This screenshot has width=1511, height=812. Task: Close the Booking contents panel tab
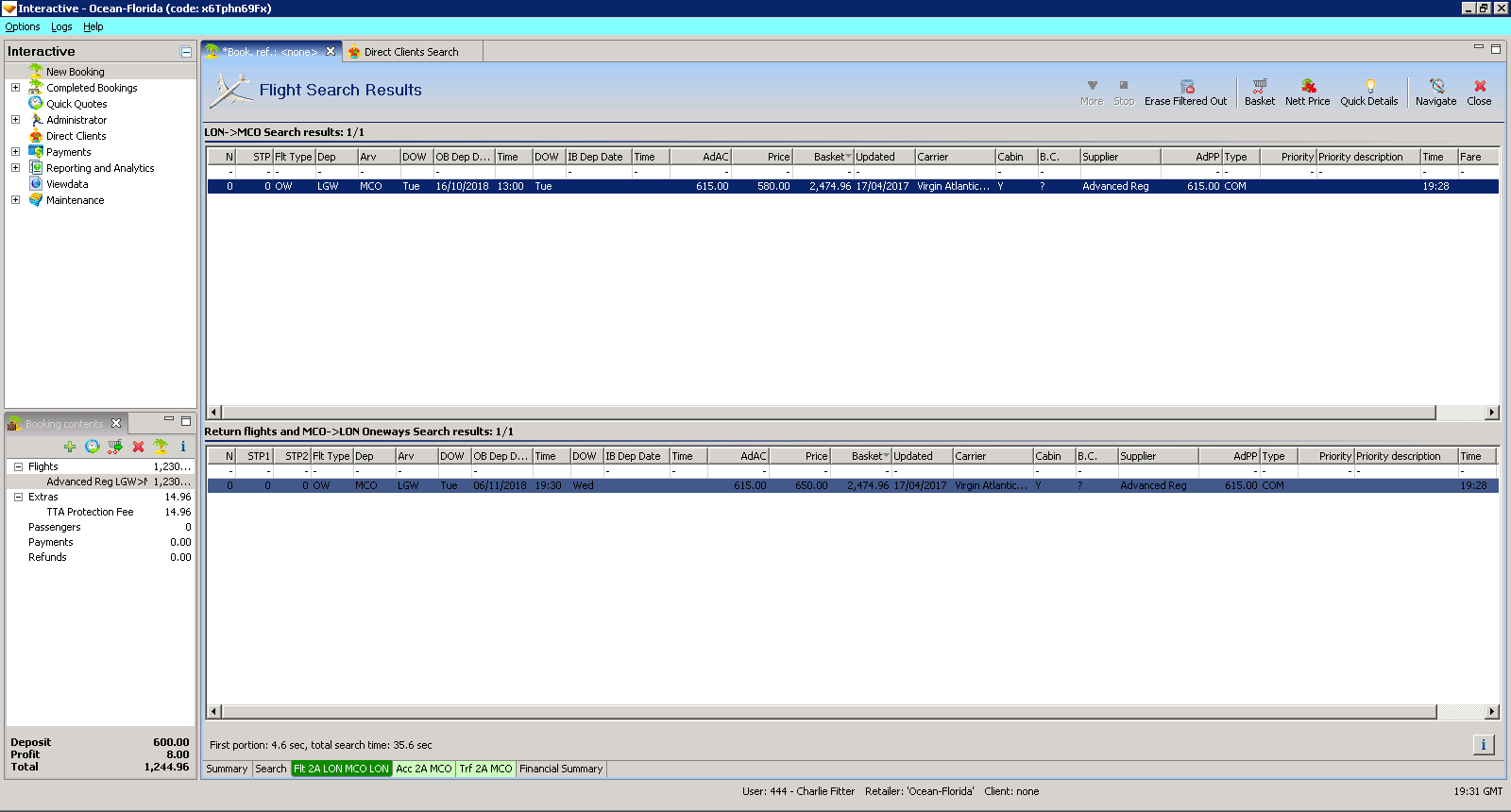point(116,423)
